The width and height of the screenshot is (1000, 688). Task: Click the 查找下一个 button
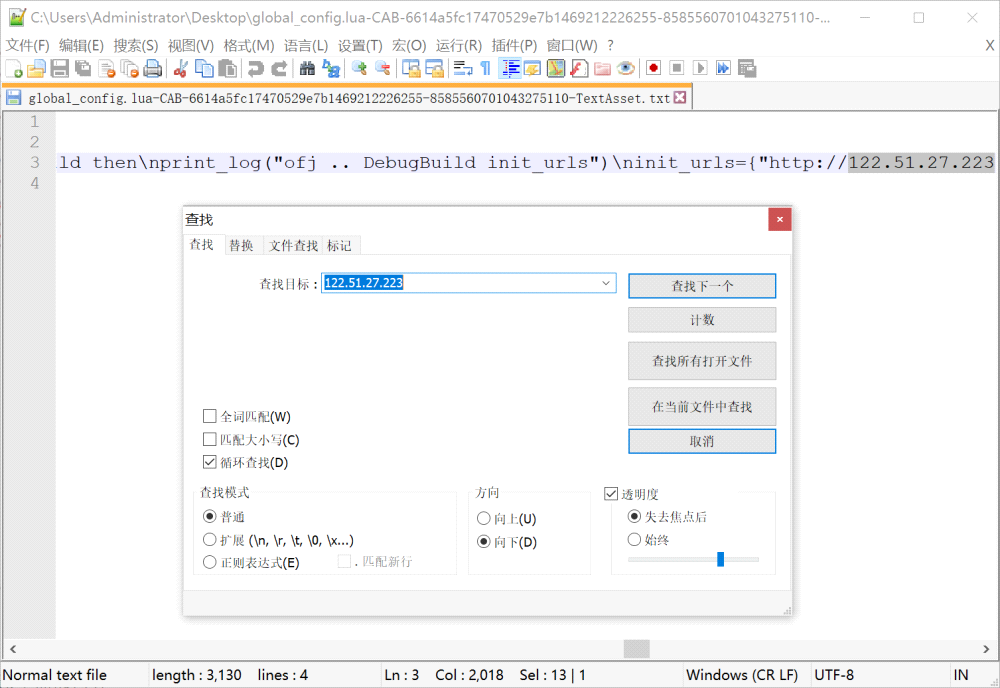(x=702, y=286)
